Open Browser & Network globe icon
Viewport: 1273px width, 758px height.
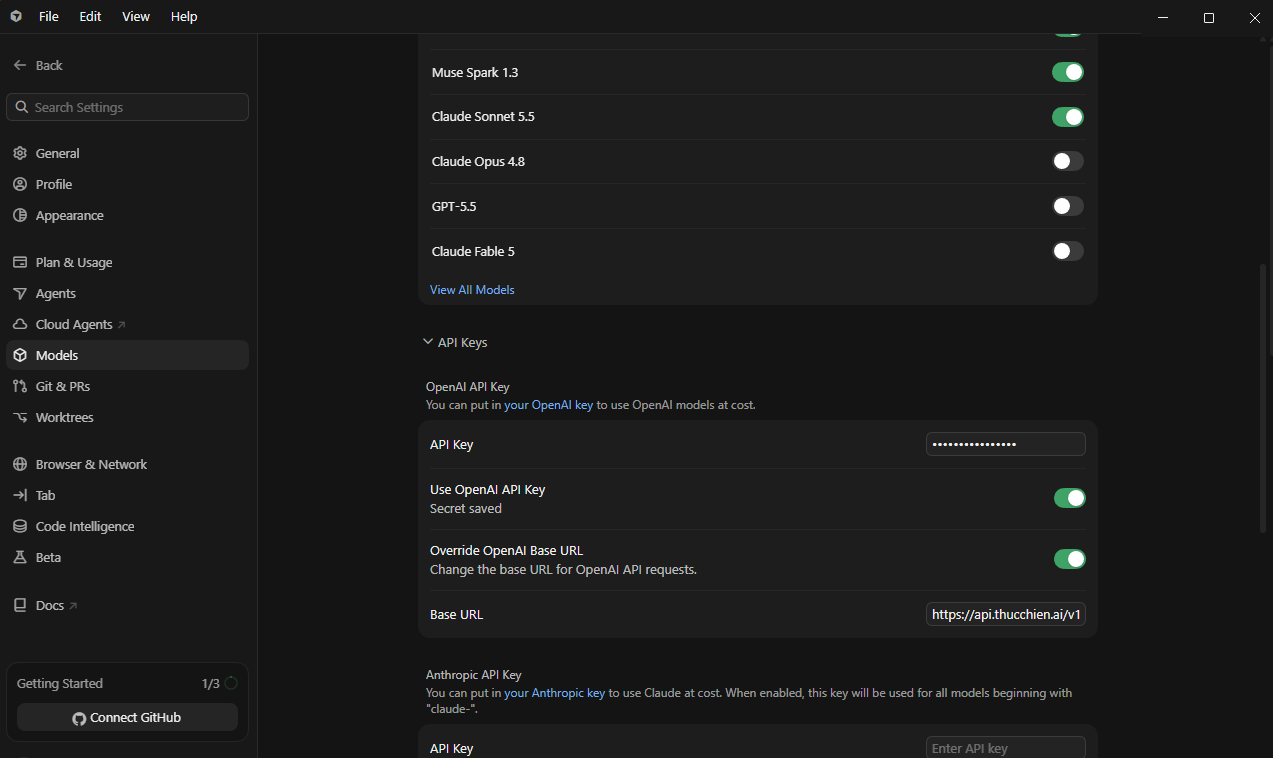19,464
